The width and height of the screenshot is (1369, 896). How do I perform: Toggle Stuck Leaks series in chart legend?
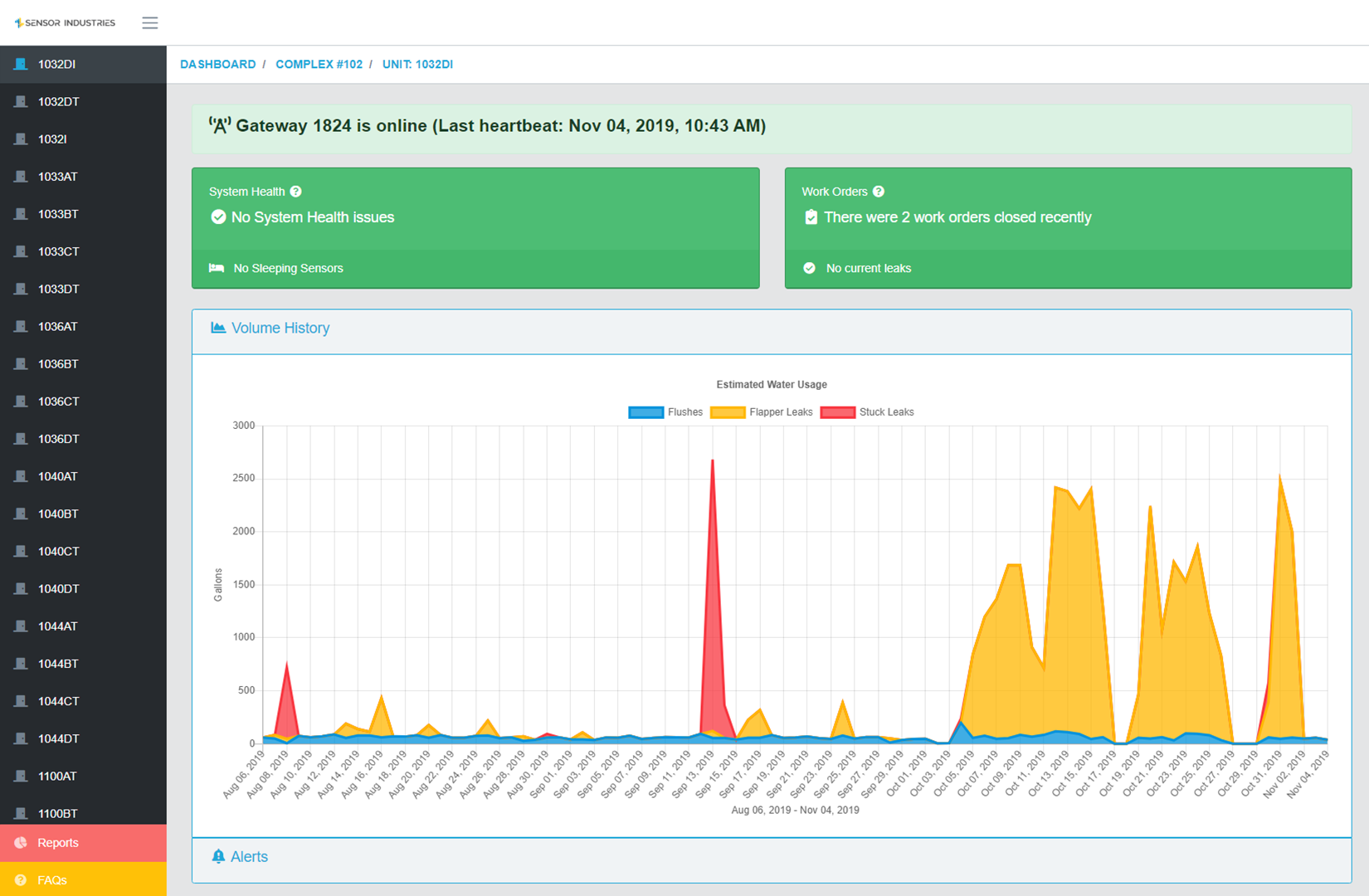(867, 412)
